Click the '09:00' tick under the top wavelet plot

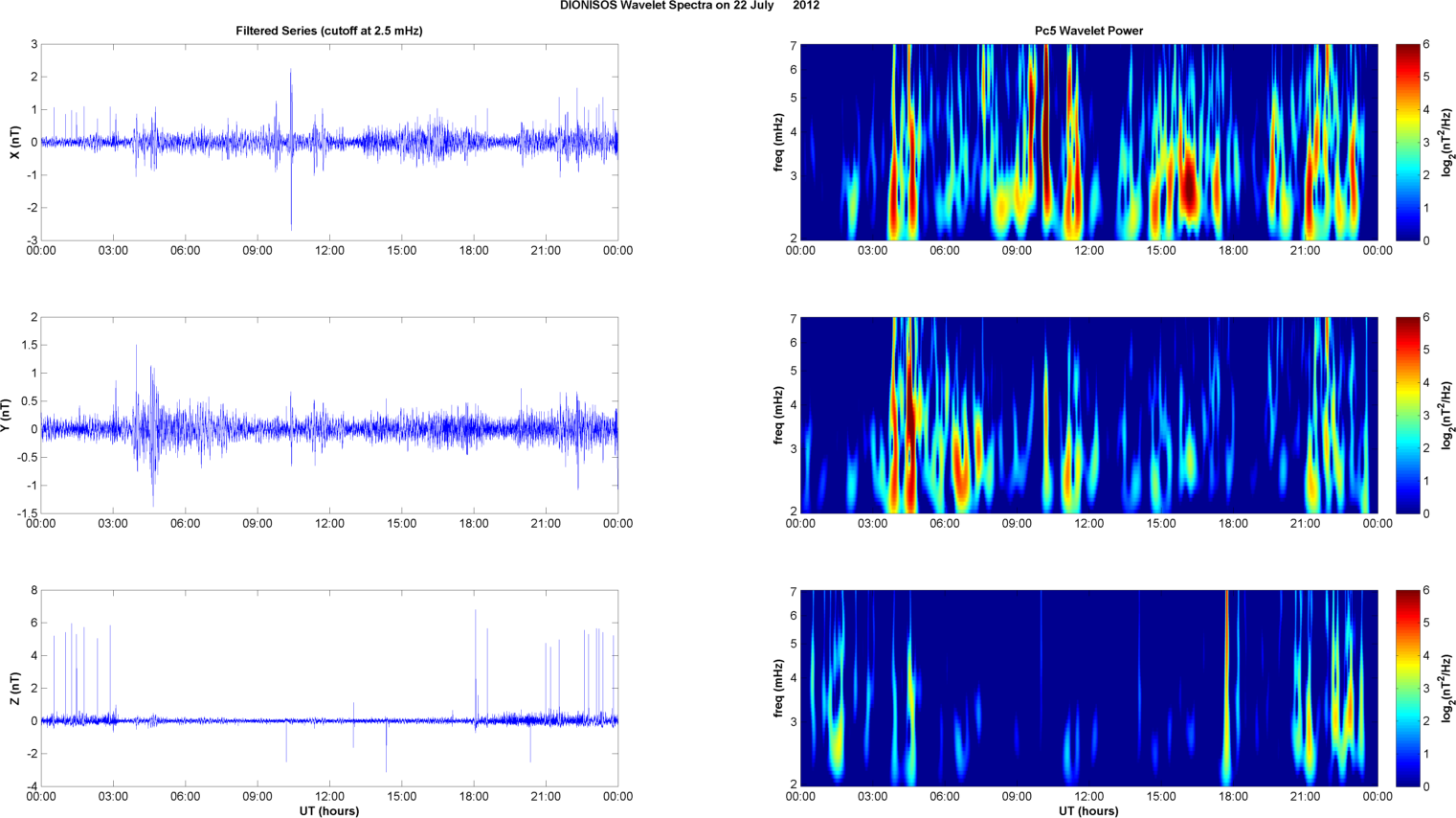click(x=1017, y=251)
